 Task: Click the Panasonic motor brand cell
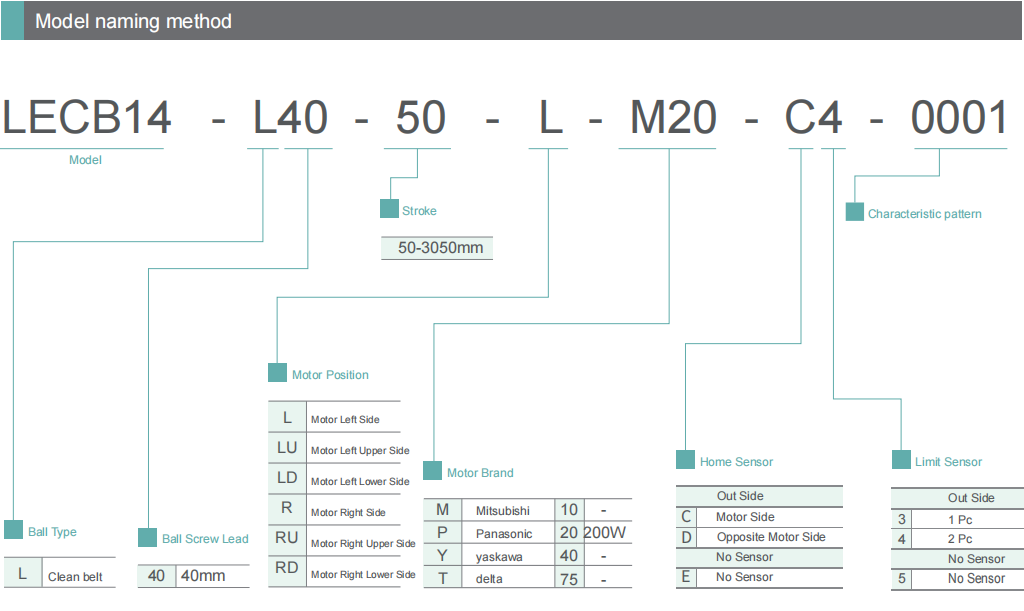coord(504,534)
